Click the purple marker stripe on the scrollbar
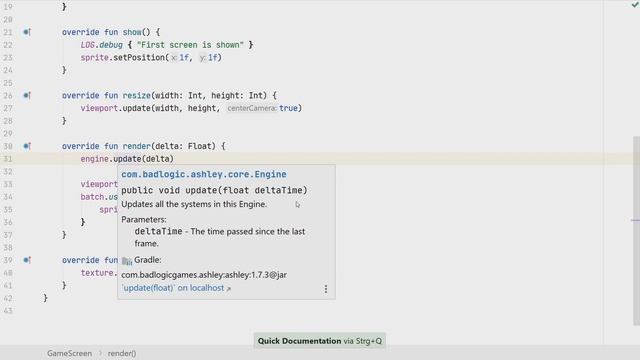The height and width of the screenshot is (360, 640). click(635, 220)
